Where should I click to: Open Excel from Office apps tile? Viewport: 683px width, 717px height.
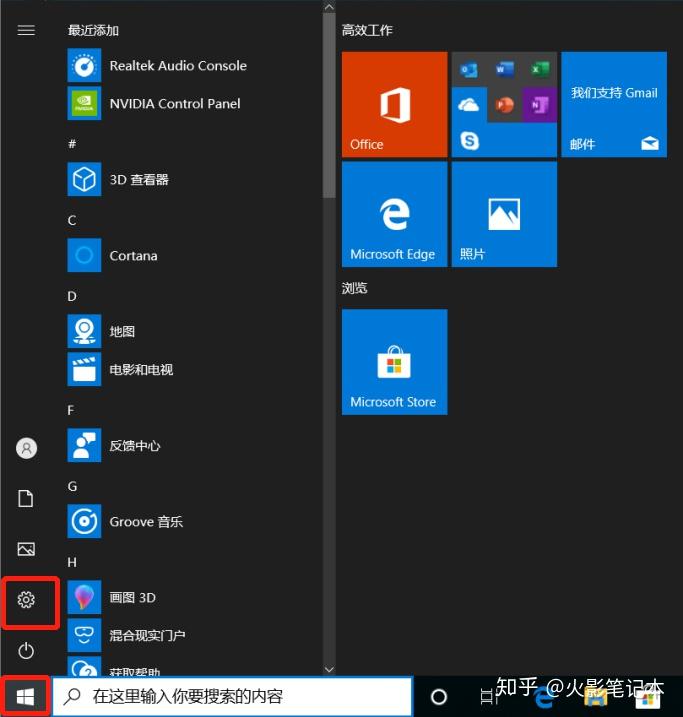pyautogui.click(x=539, y=70)
